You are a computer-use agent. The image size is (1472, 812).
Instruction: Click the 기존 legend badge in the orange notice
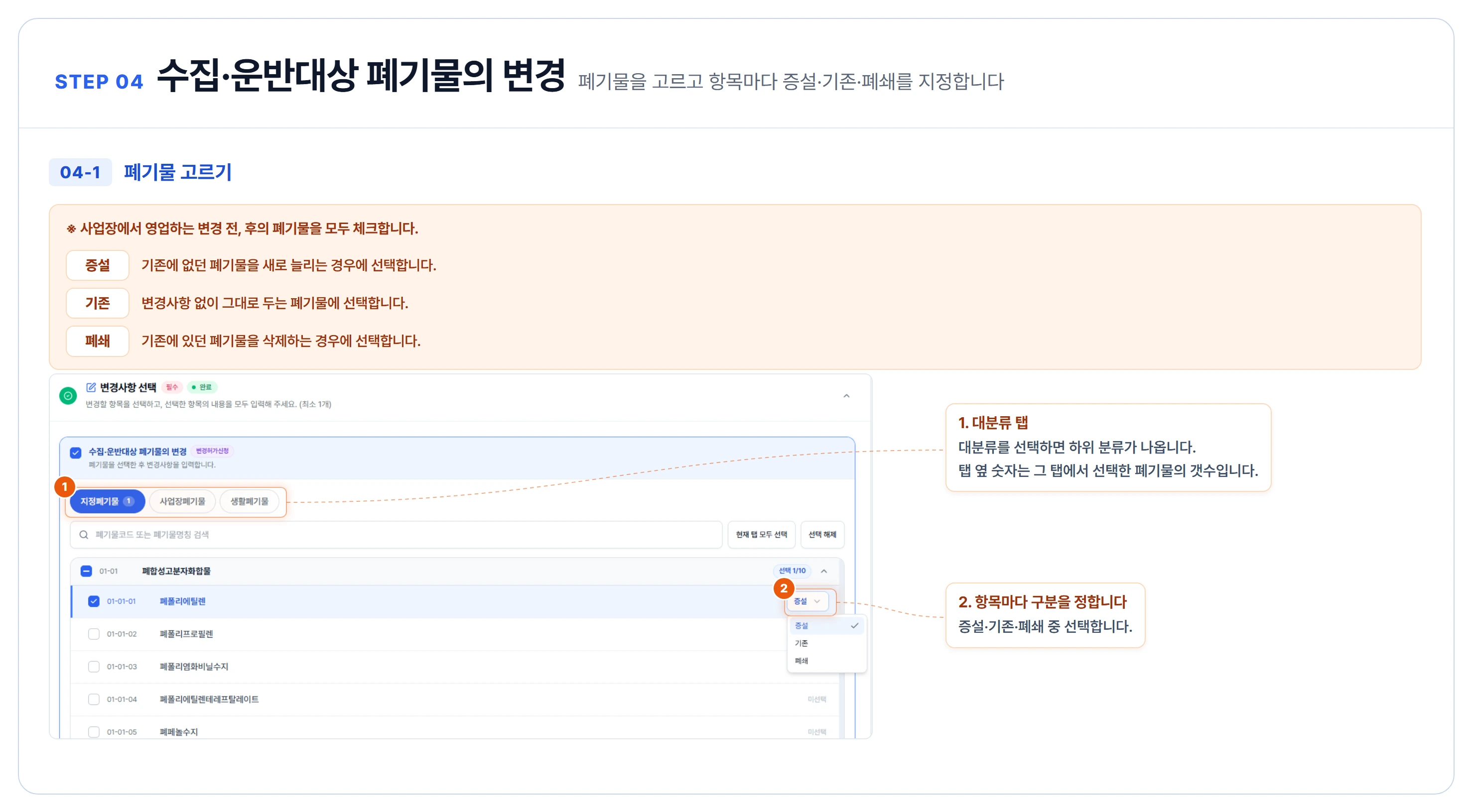tap(98, 303)
